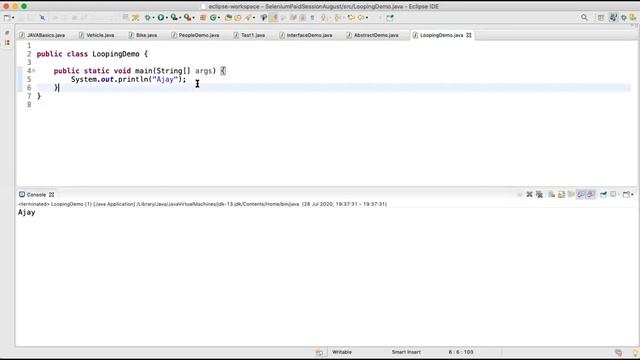Click the Skip All Breakpoints icon

[x=42, y=18]
